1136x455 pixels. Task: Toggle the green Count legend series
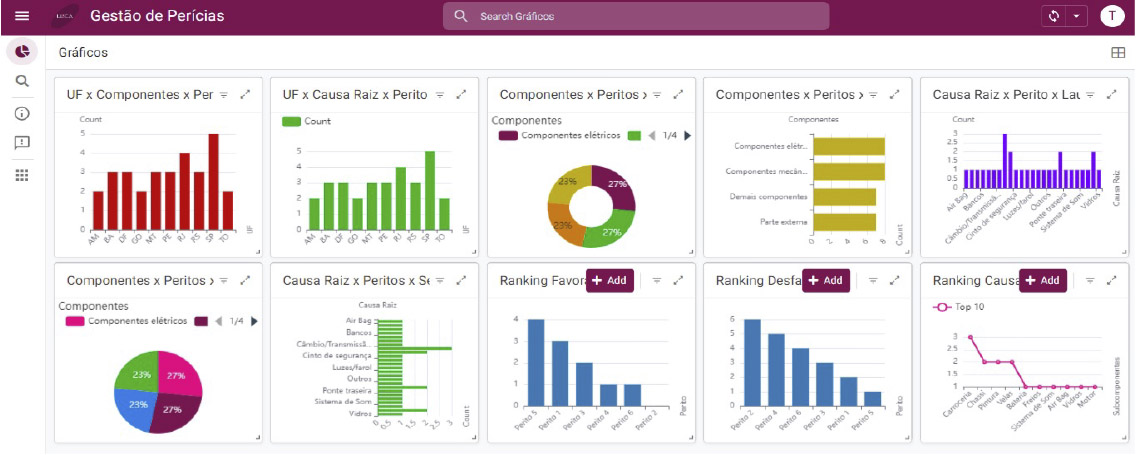point(306,121)
